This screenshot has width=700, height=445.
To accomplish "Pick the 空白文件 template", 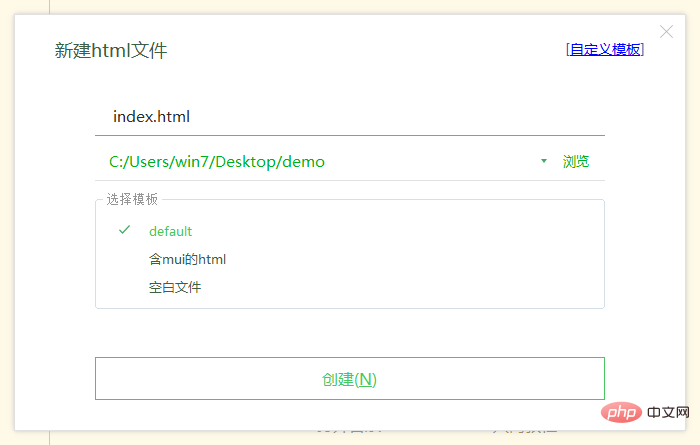I will [175, 287].
